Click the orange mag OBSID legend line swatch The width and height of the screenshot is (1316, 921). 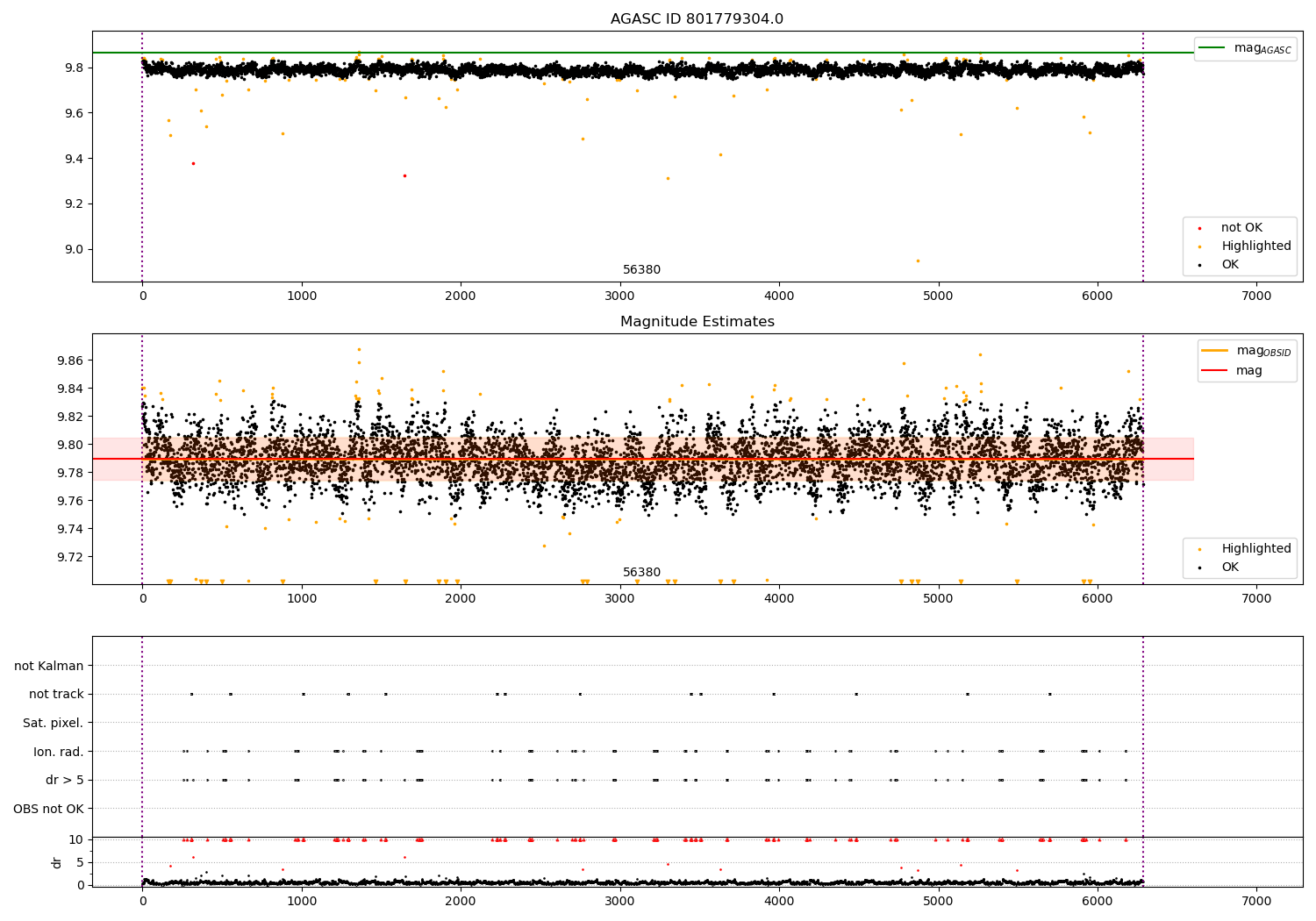(x=1215, y=351)
